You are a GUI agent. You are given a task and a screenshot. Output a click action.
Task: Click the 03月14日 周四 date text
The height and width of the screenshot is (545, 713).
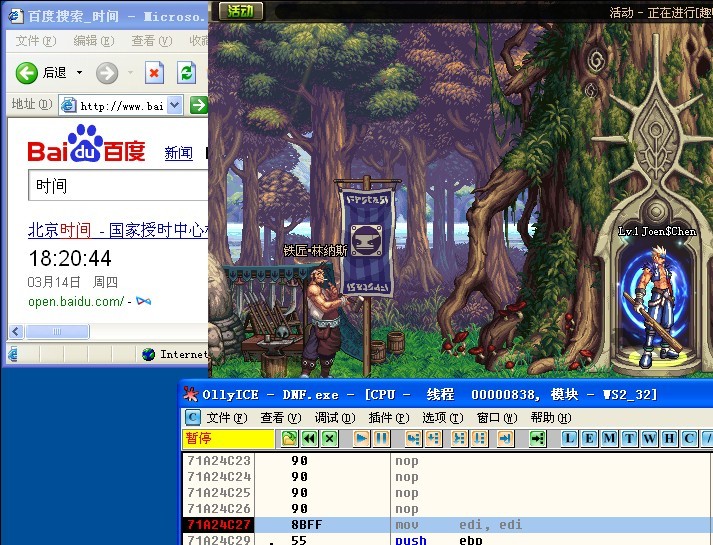73,282
